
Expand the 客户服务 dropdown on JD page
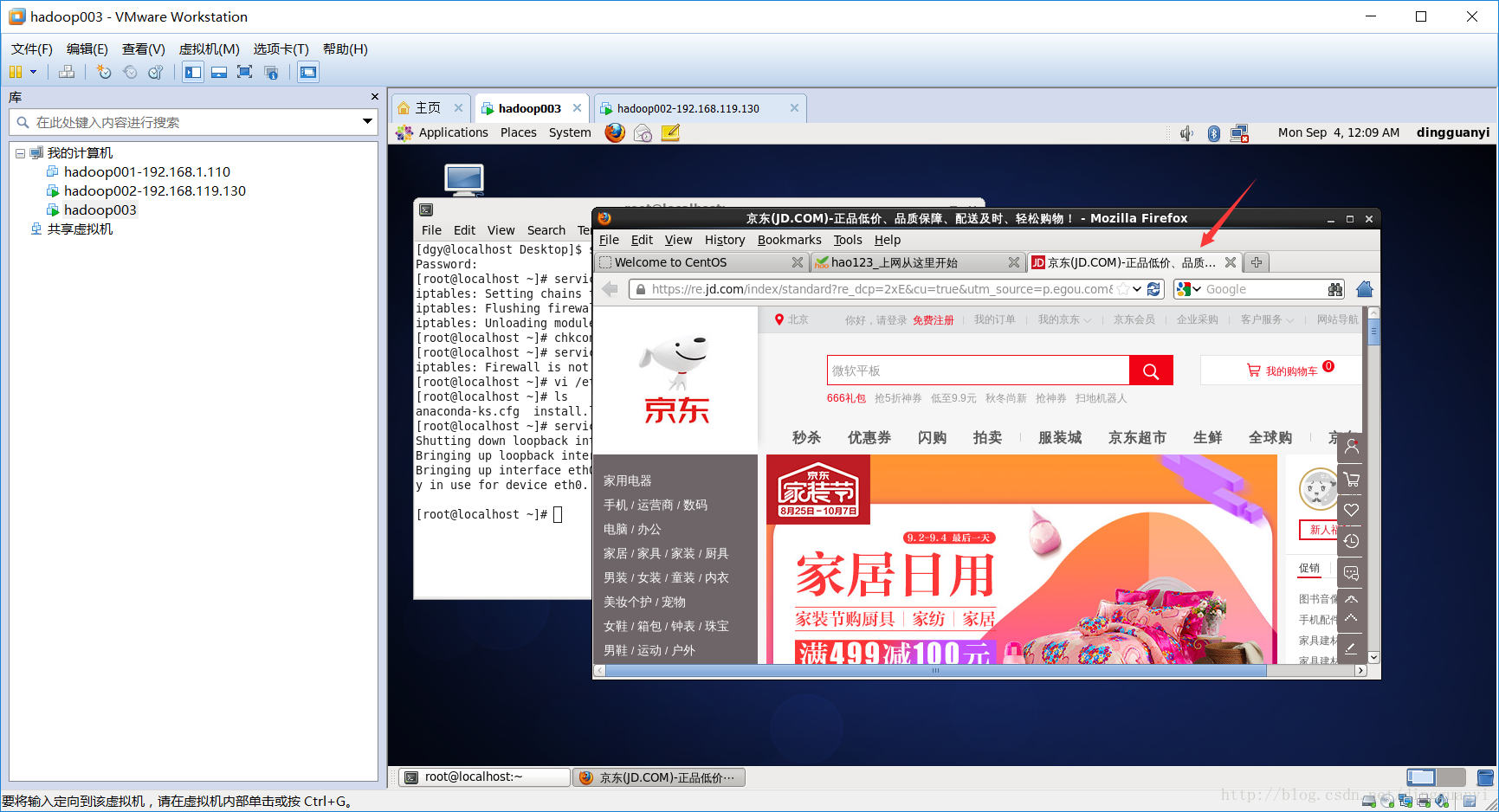pos(1267,319)
